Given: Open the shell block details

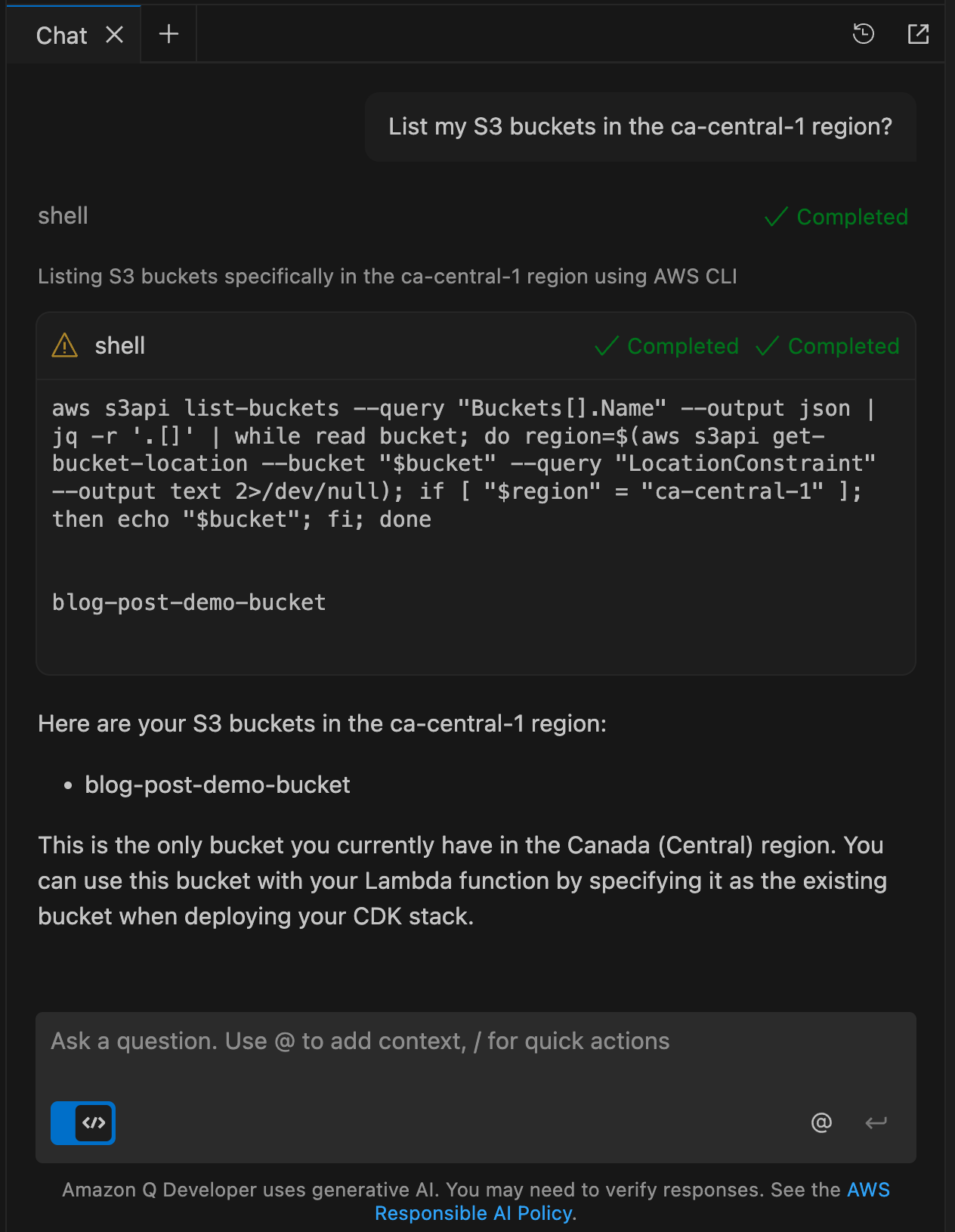Looking at the screenshot, I should point(119,345).
